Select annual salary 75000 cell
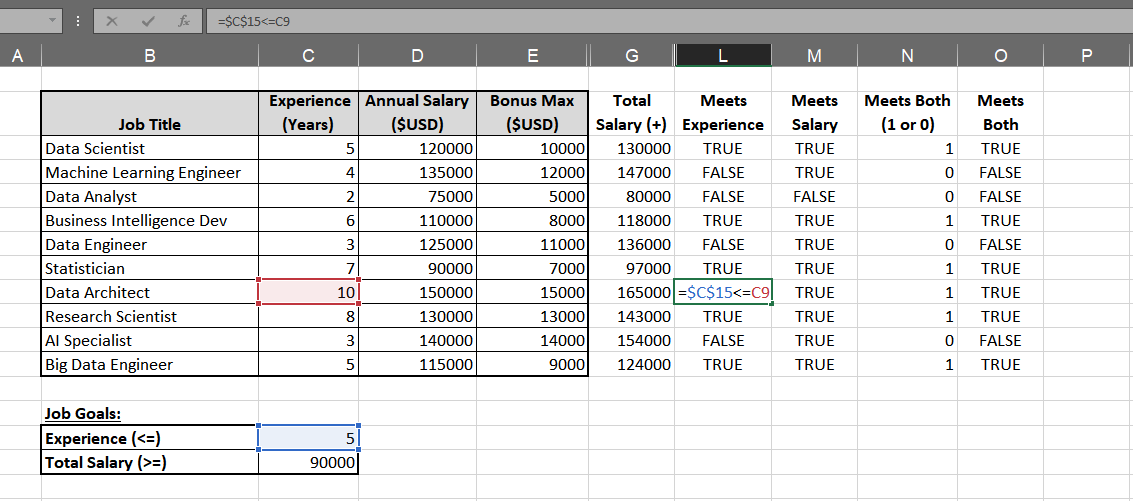This screenshot has width=1133, height=501. (x=417, y=196)
